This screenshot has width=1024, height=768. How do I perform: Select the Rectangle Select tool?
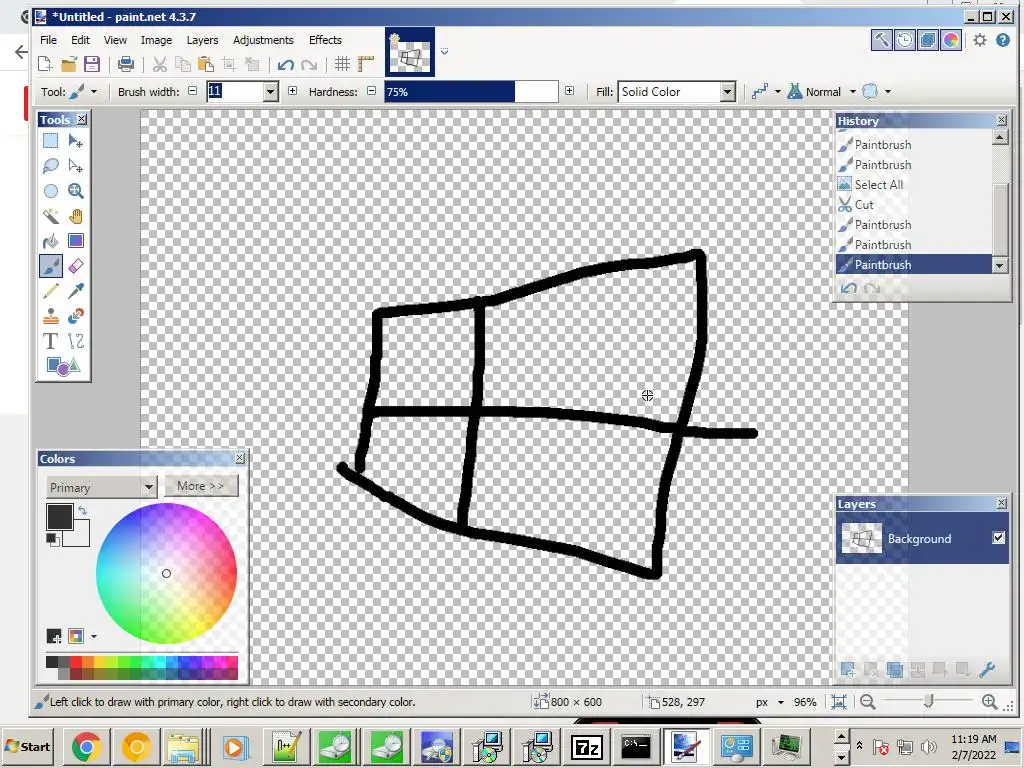50,141
